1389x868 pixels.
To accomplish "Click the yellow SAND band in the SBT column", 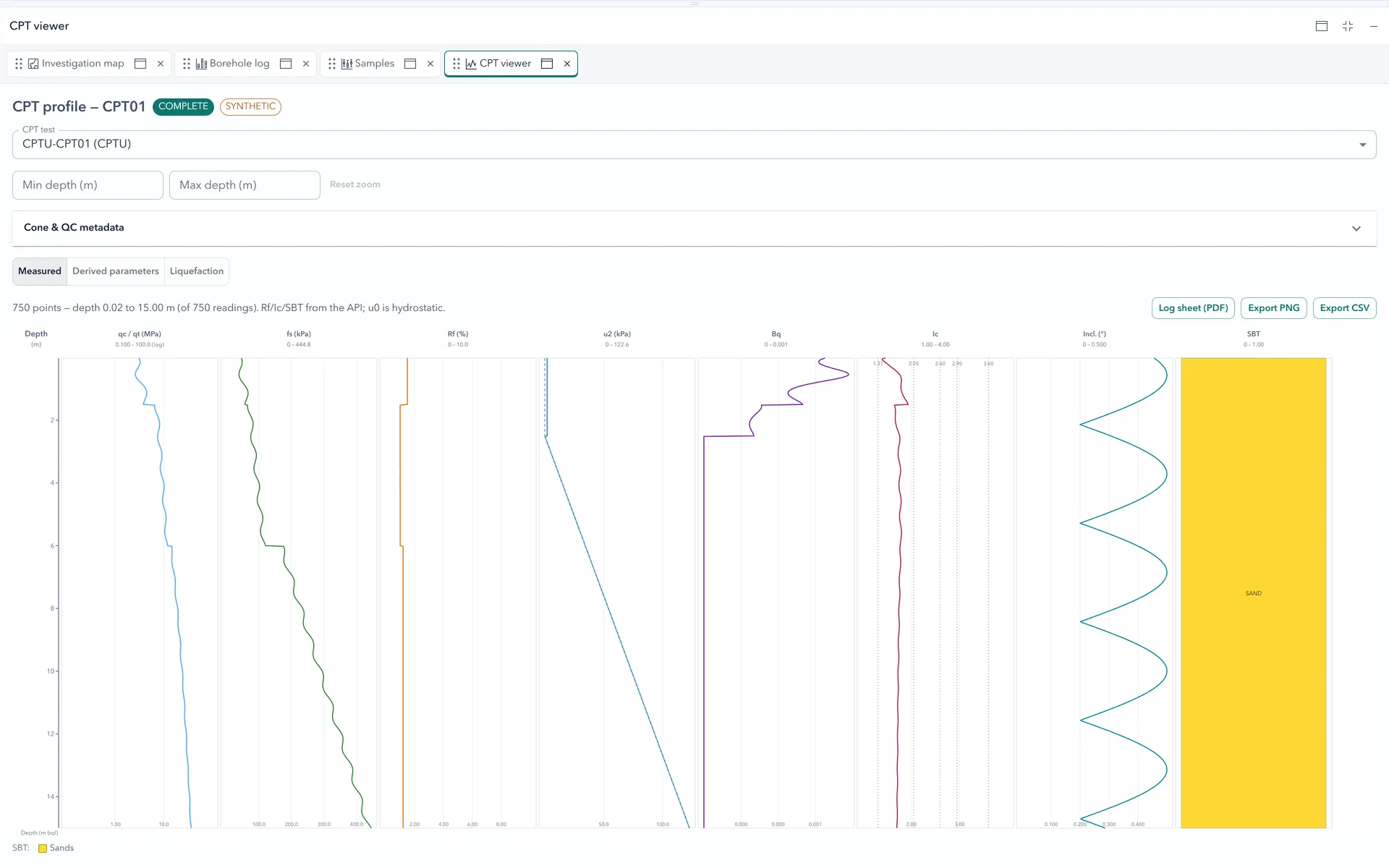I will point(1254,593).
